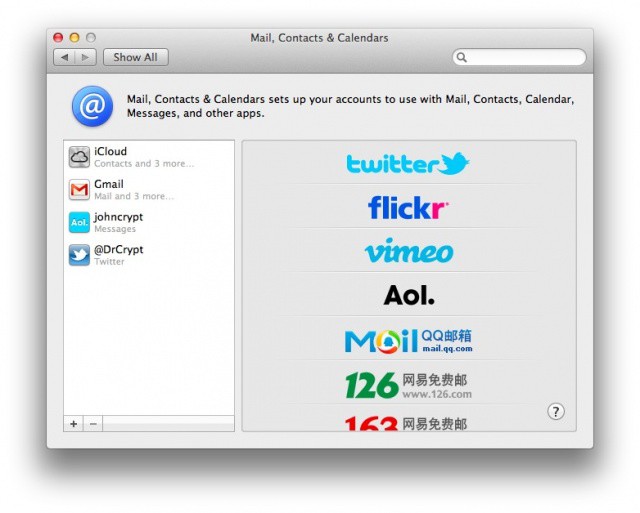Click the window title Mail, Contacts & Calendars
The height and width of the screenshot is (513, 640).
(319, 38)
